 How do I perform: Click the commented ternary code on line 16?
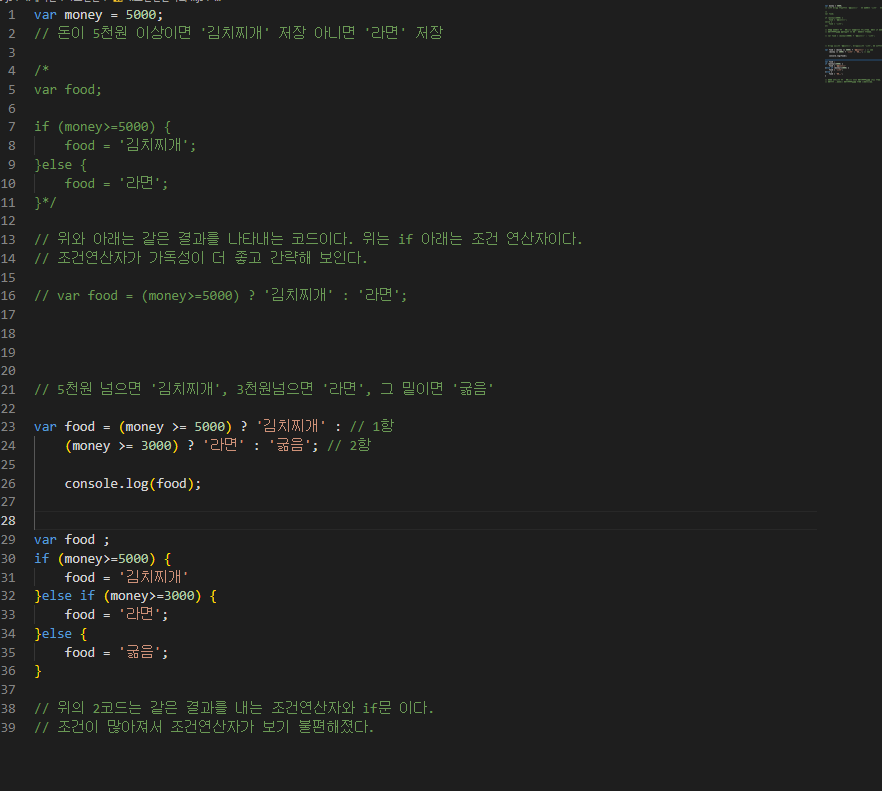point(220,295)
